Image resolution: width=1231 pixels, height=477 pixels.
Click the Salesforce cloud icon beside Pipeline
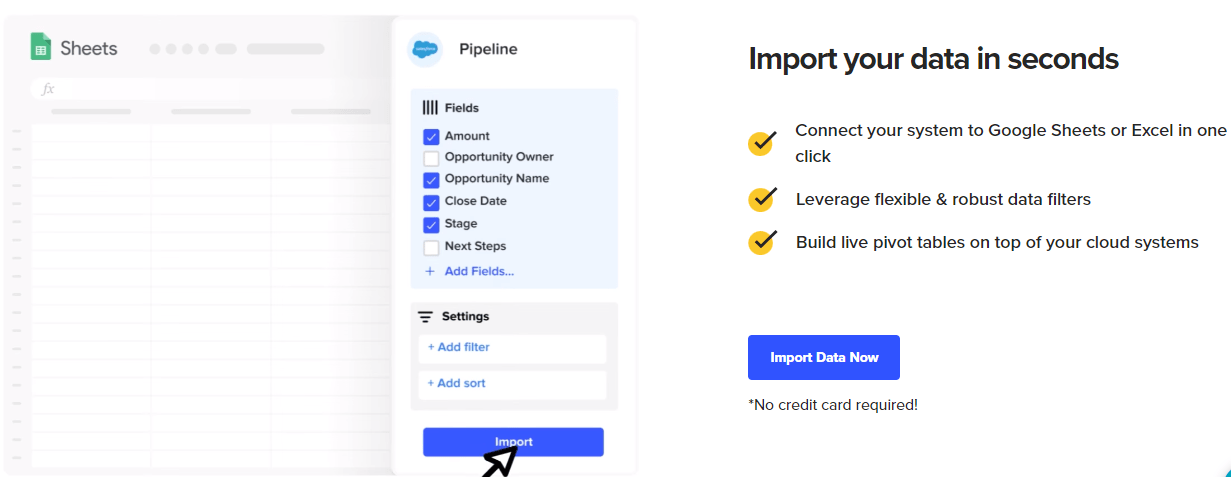coord(425,49)
